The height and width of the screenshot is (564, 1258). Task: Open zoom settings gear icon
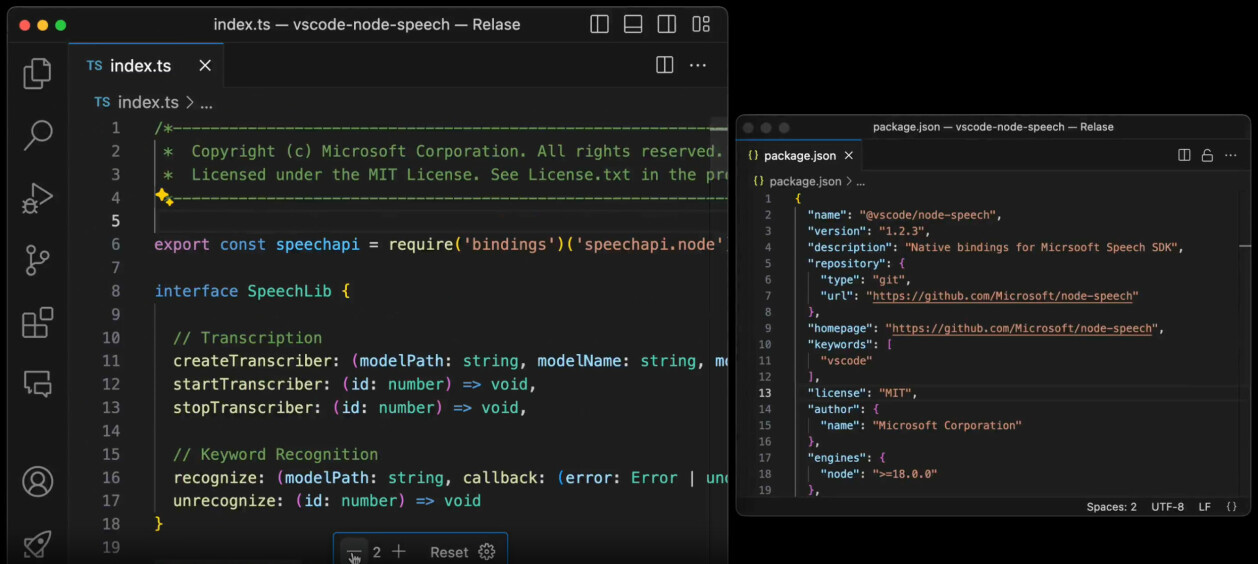487,552
